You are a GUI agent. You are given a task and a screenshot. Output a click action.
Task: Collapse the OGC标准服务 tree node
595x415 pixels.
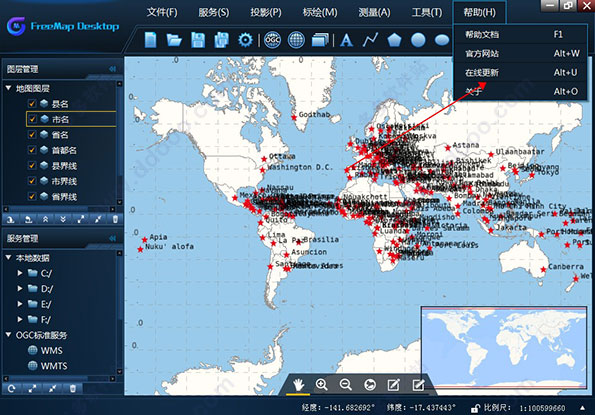click(8, 335)
